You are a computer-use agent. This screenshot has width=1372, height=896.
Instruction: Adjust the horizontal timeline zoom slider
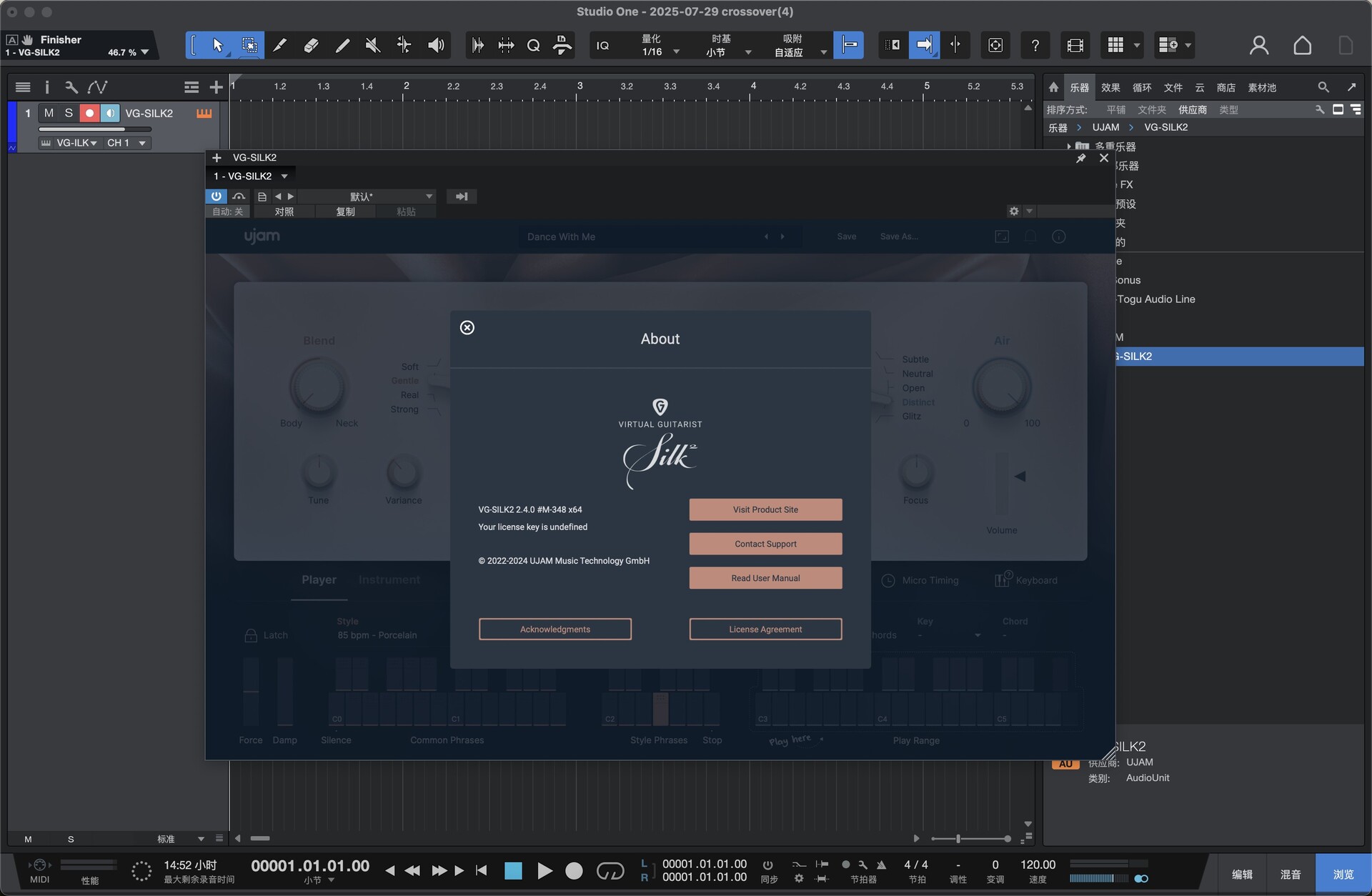tap(970, 839)
